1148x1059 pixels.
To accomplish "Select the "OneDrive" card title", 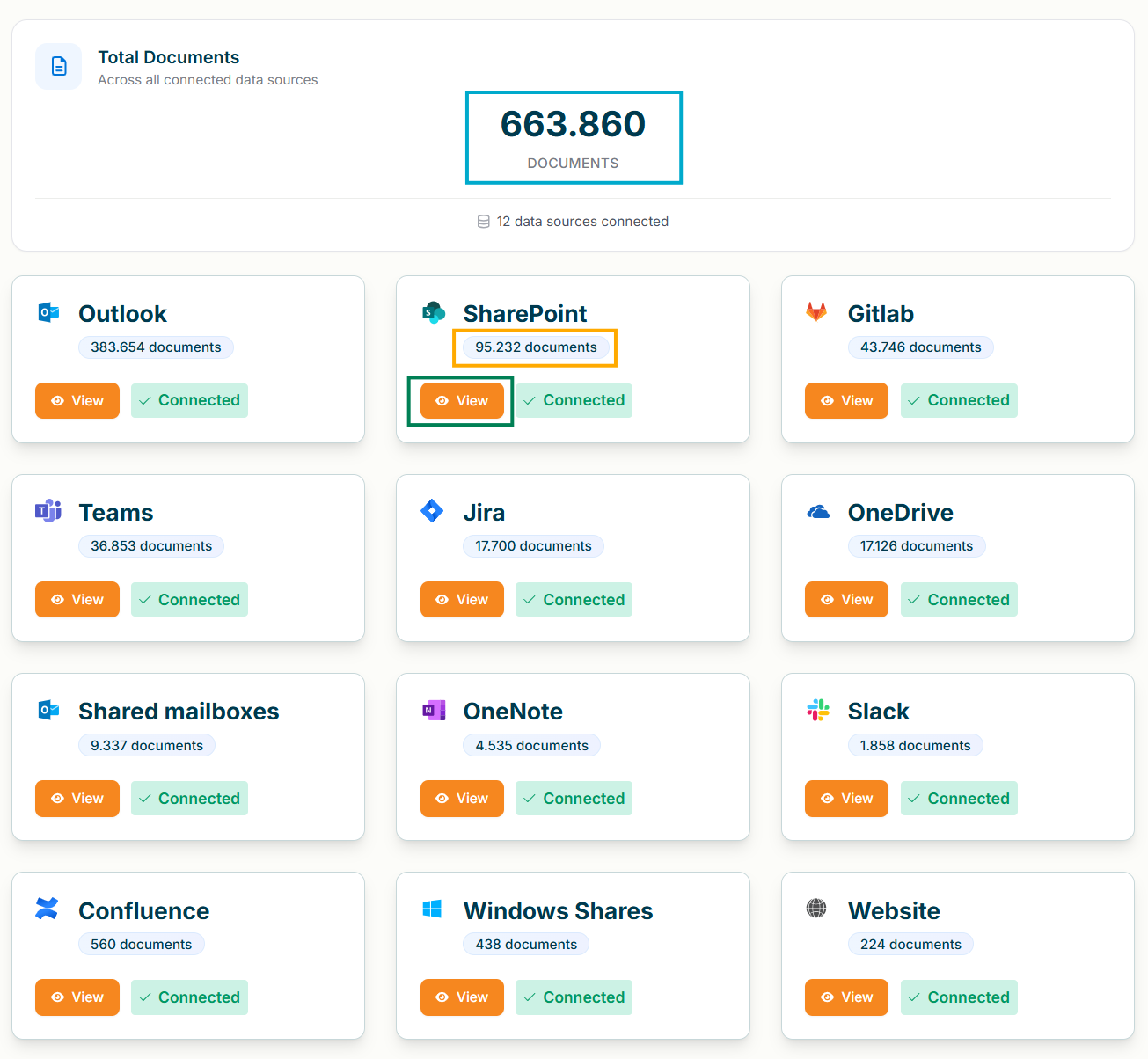I will pos(900,512).
